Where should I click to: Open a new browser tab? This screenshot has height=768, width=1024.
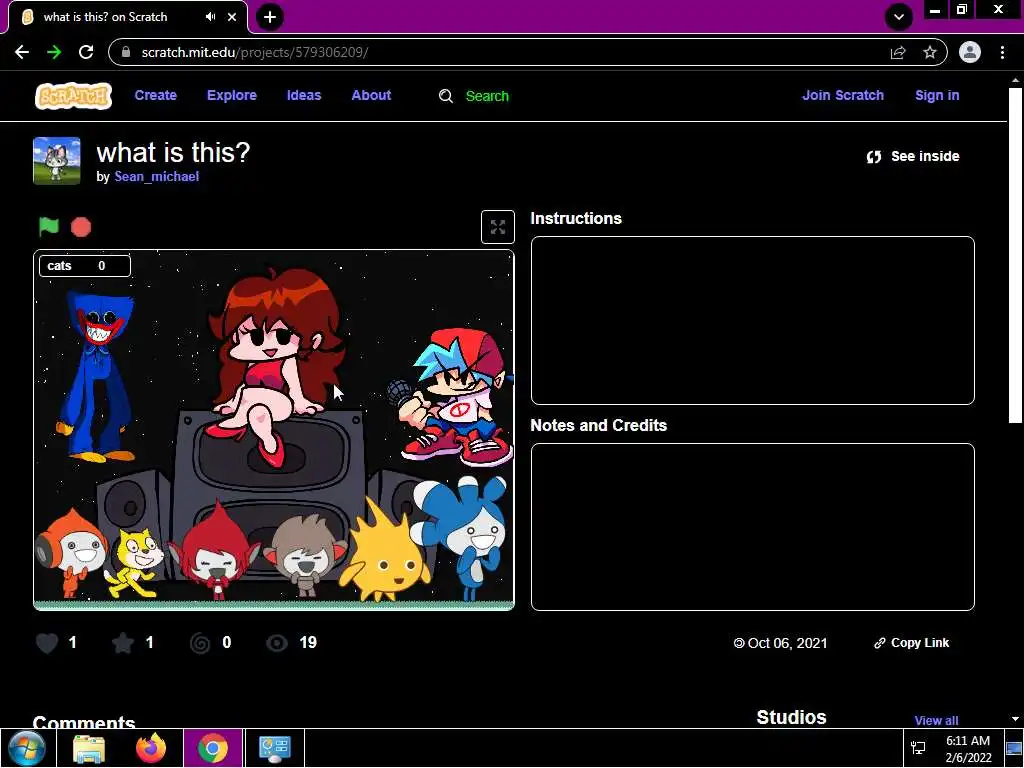click(x=270, y=17)
